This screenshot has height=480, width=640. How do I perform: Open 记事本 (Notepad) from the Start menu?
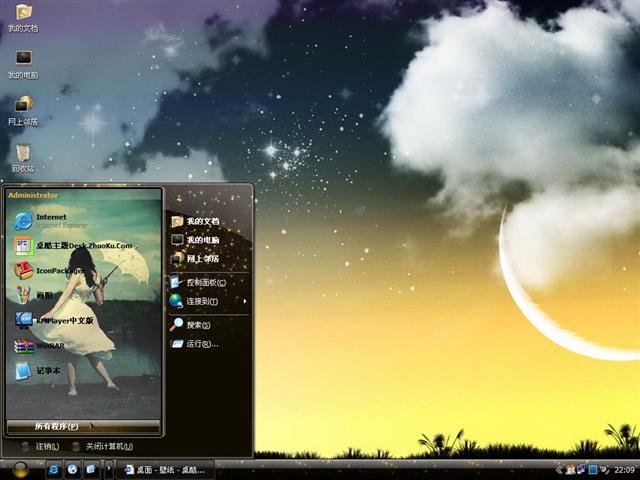[x=46, y=371]
